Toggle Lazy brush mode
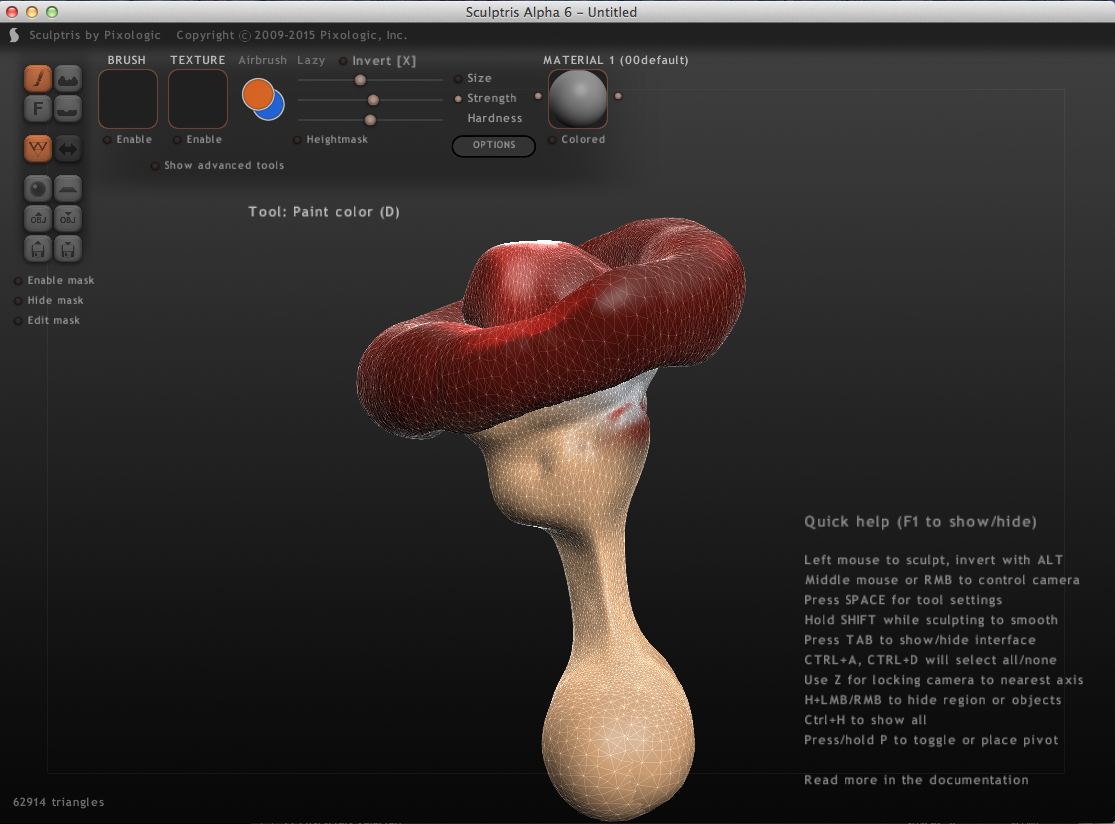 click(x=311, y=60)
